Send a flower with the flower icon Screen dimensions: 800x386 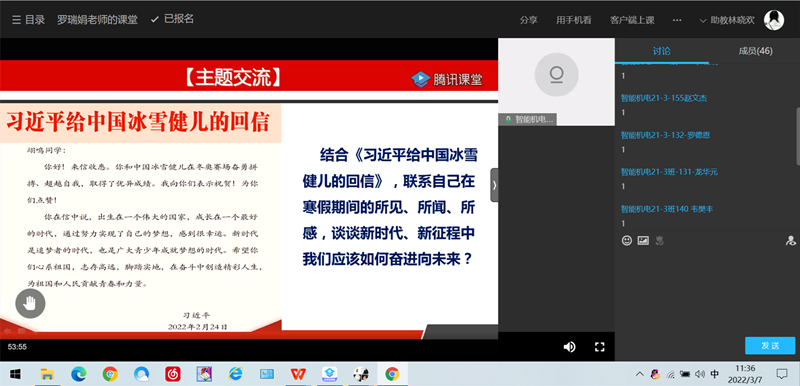[659, 241]
